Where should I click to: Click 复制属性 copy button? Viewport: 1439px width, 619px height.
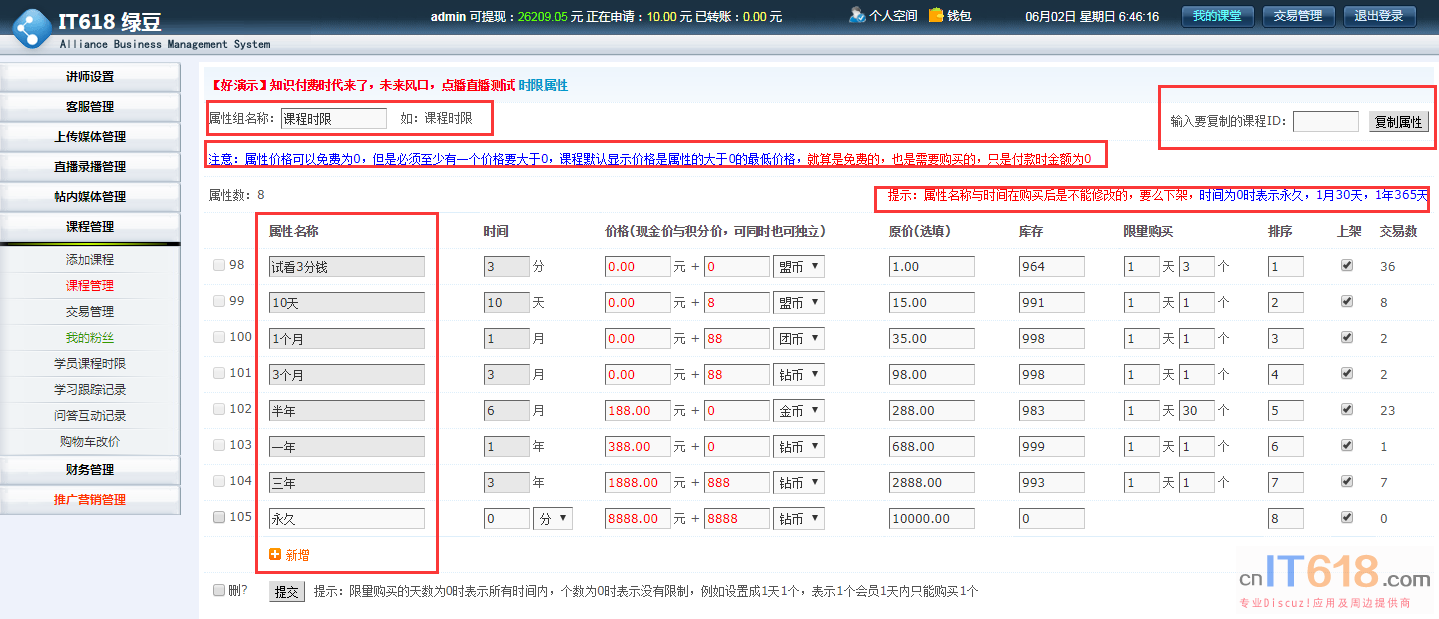point(1398,122)
